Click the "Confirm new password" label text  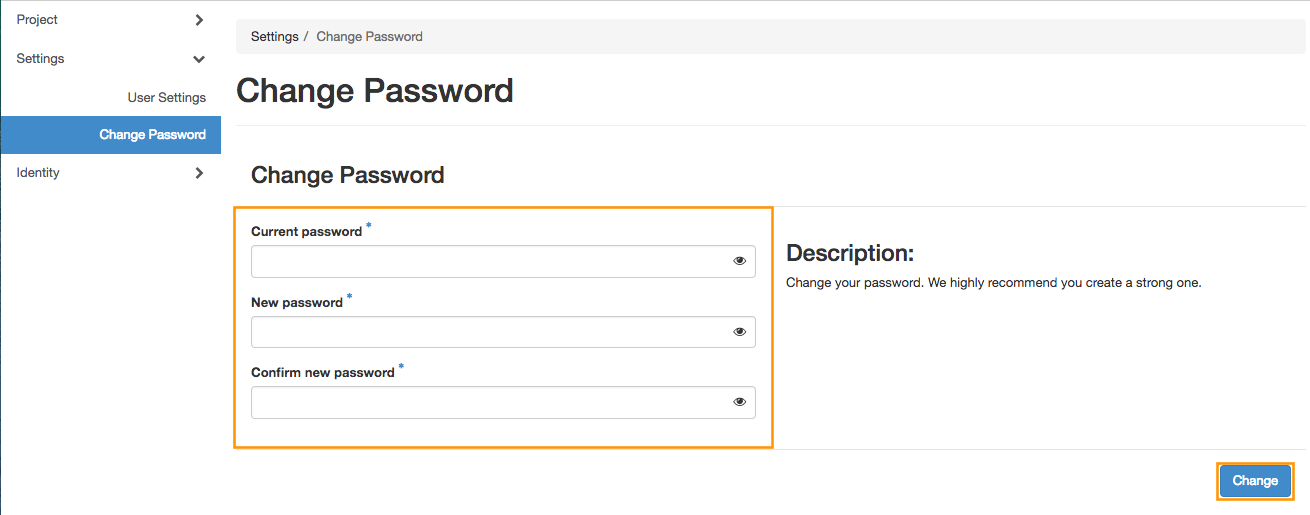click(x=322, y=373)
